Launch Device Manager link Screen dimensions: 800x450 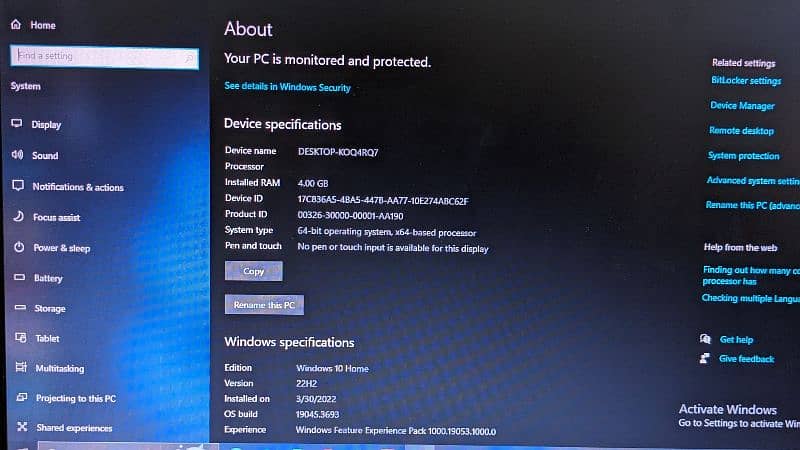coord(742,106)
